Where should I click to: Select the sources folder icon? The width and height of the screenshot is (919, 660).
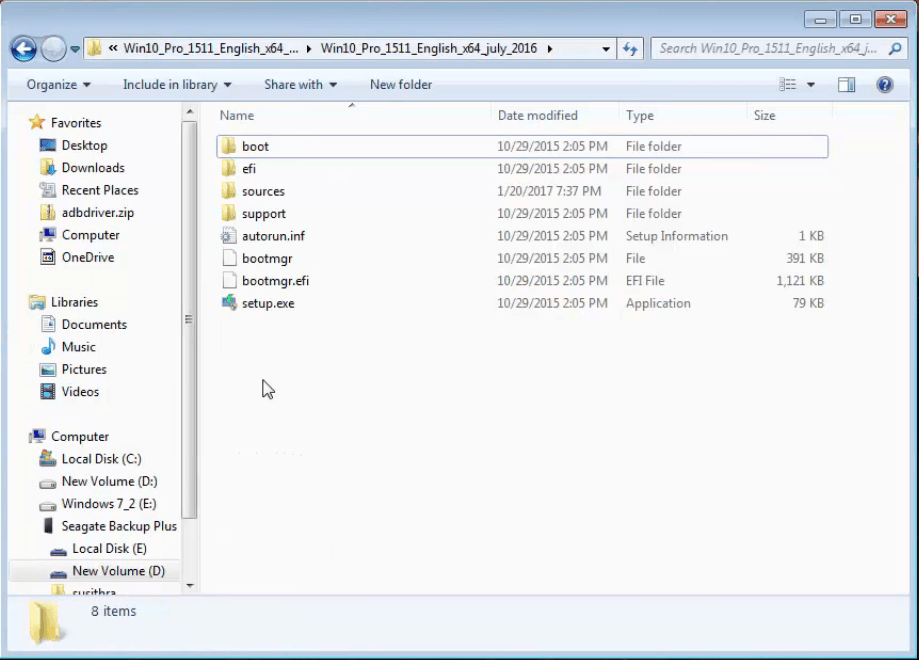click(x=229, y=191)
